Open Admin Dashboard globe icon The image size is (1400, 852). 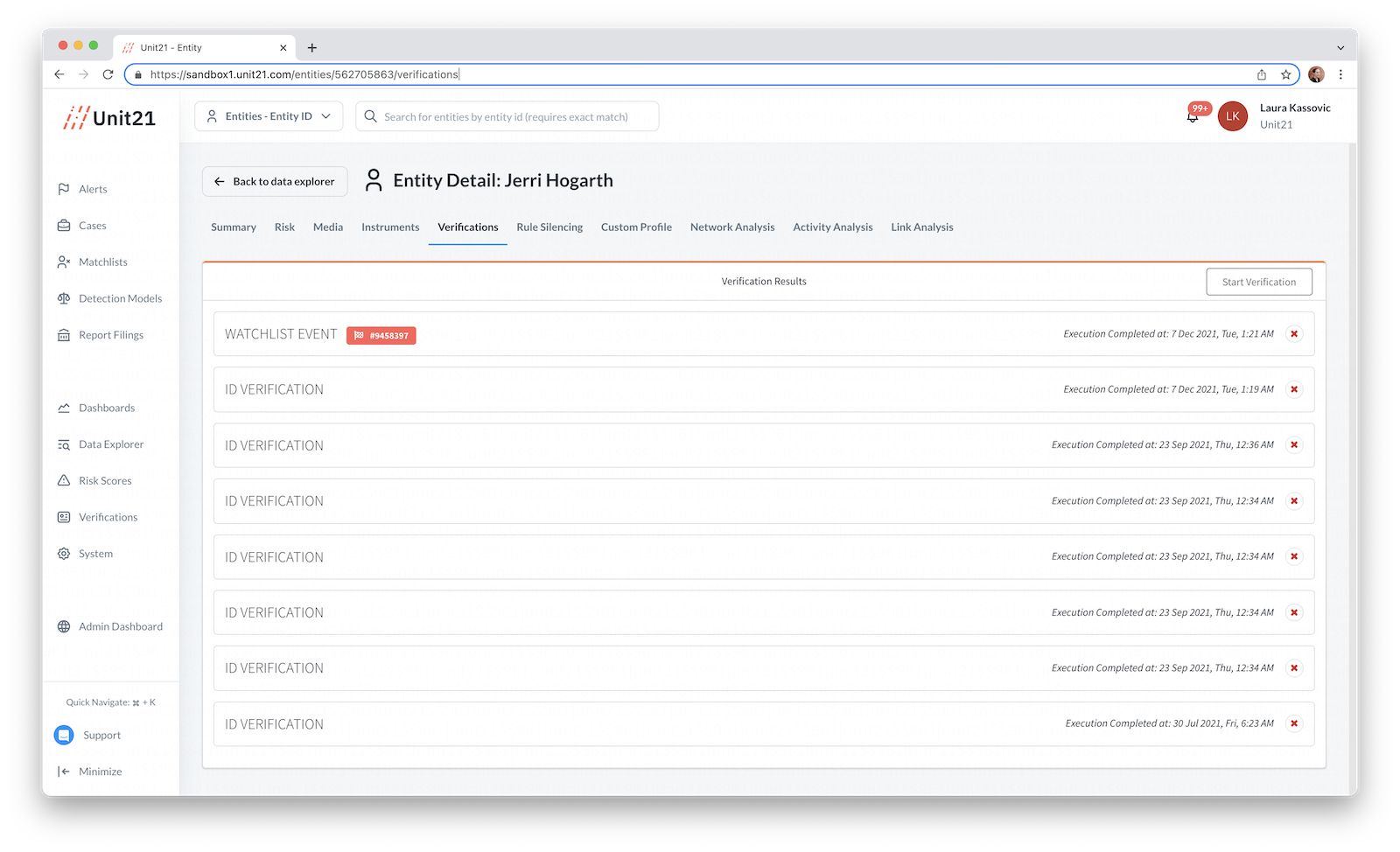click(64, 626)
